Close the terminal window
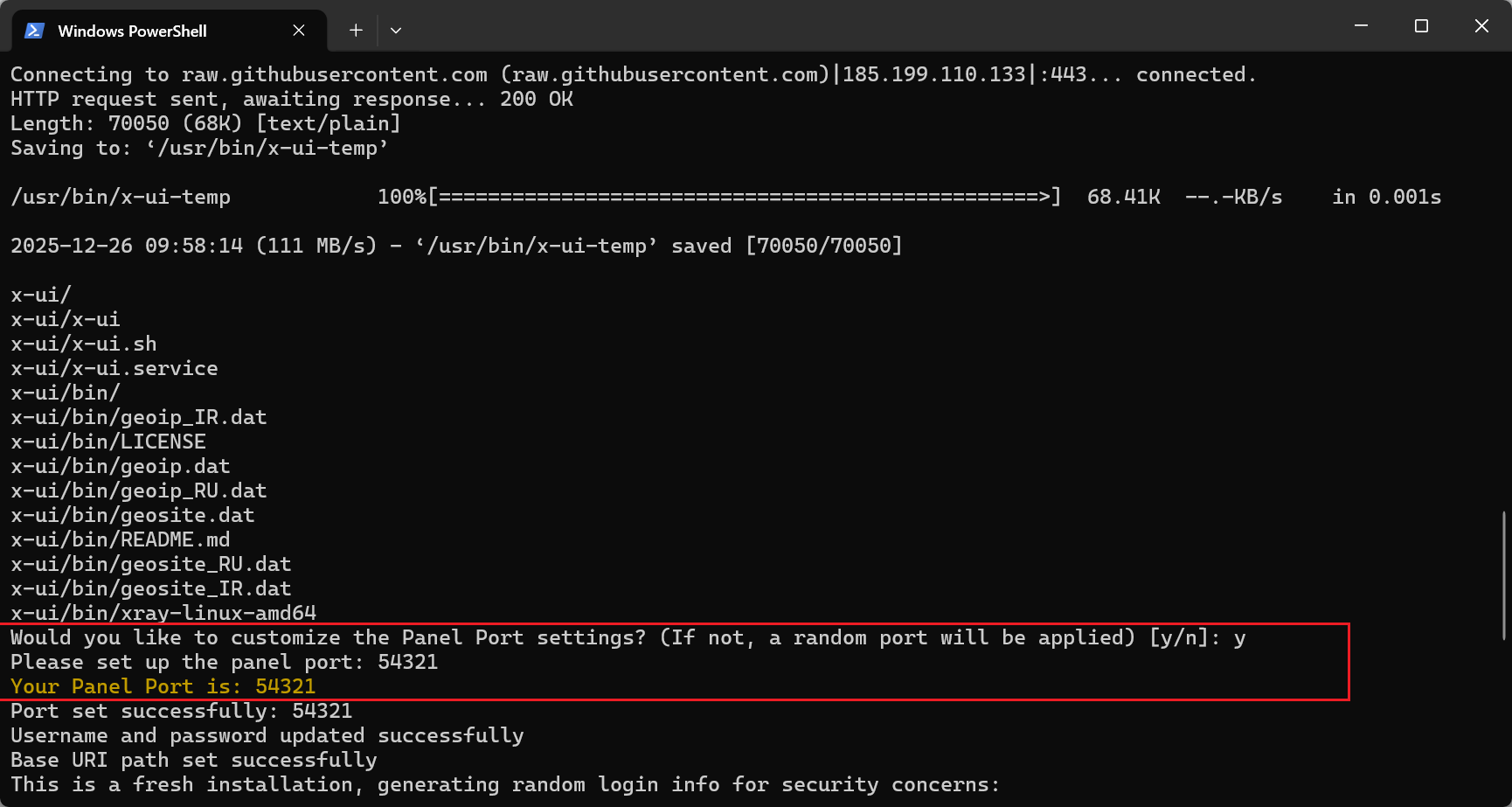This screenshot has width=1512, height=807. [1481, 26]
